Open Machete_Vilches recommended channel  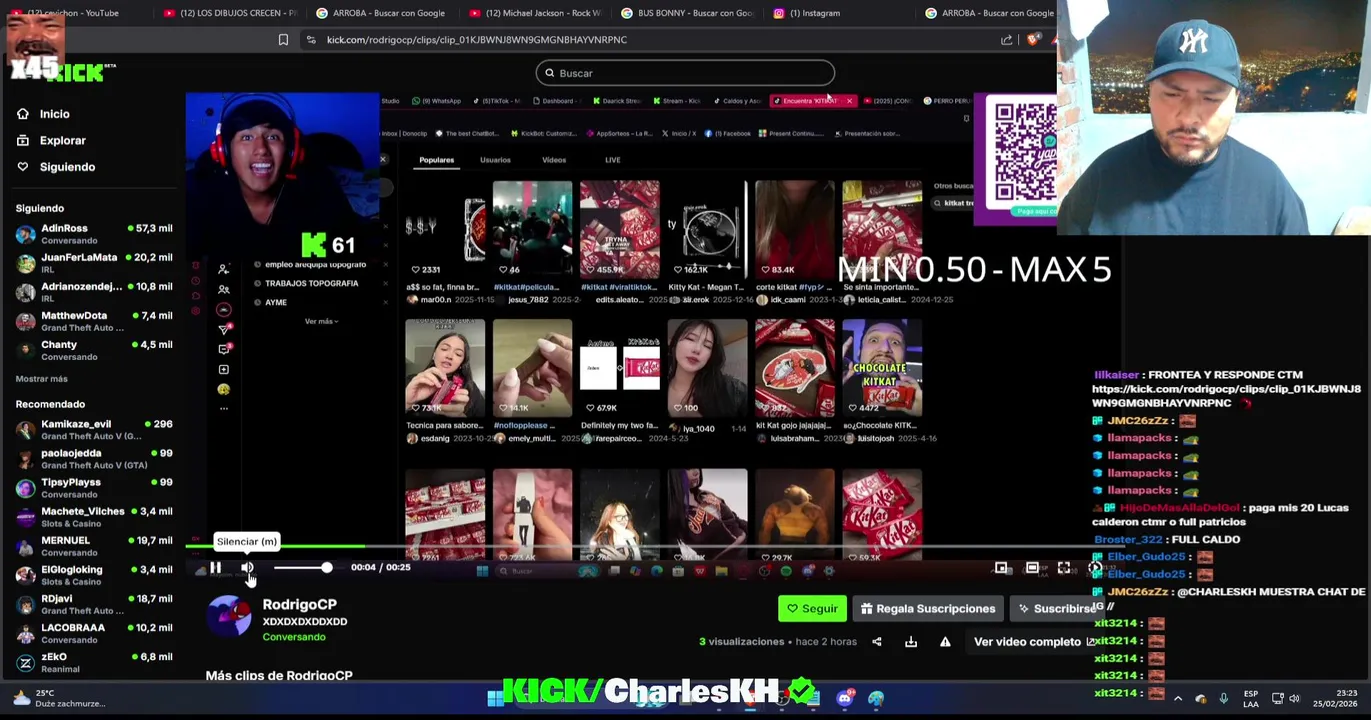point(94,517)
